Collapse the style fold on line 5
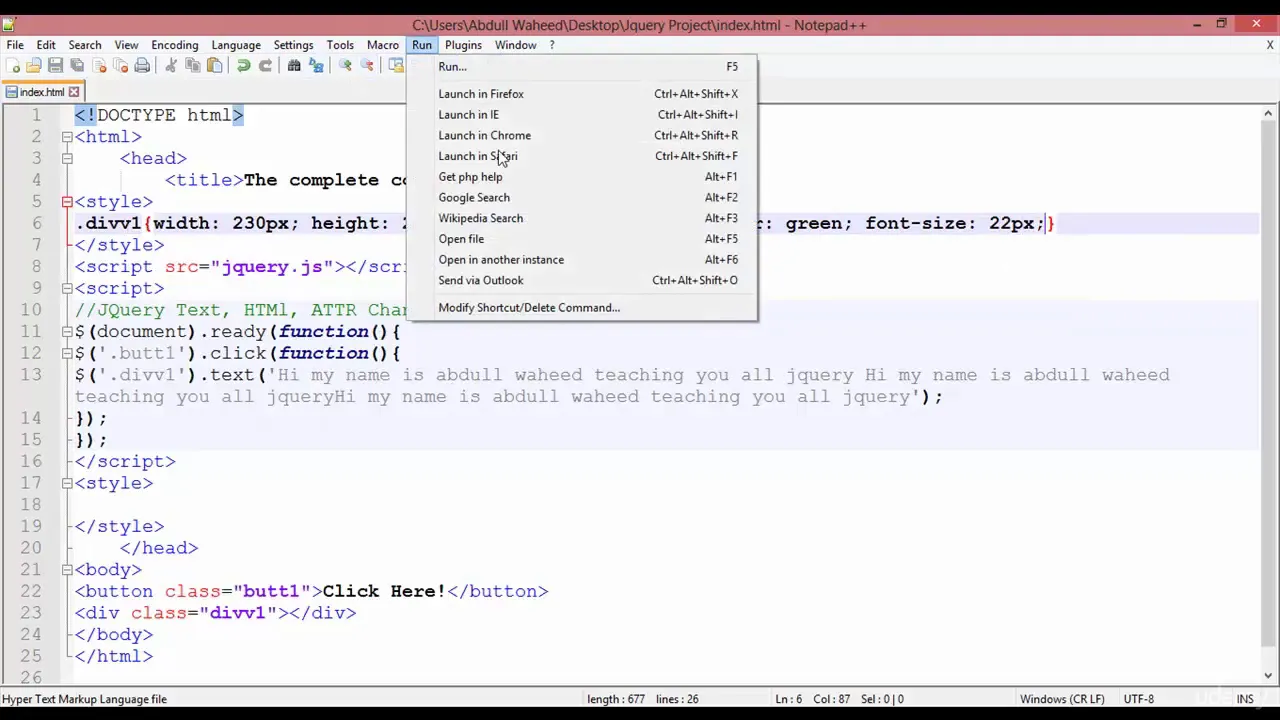This screenshot has width=1280, height=720. 67,202
